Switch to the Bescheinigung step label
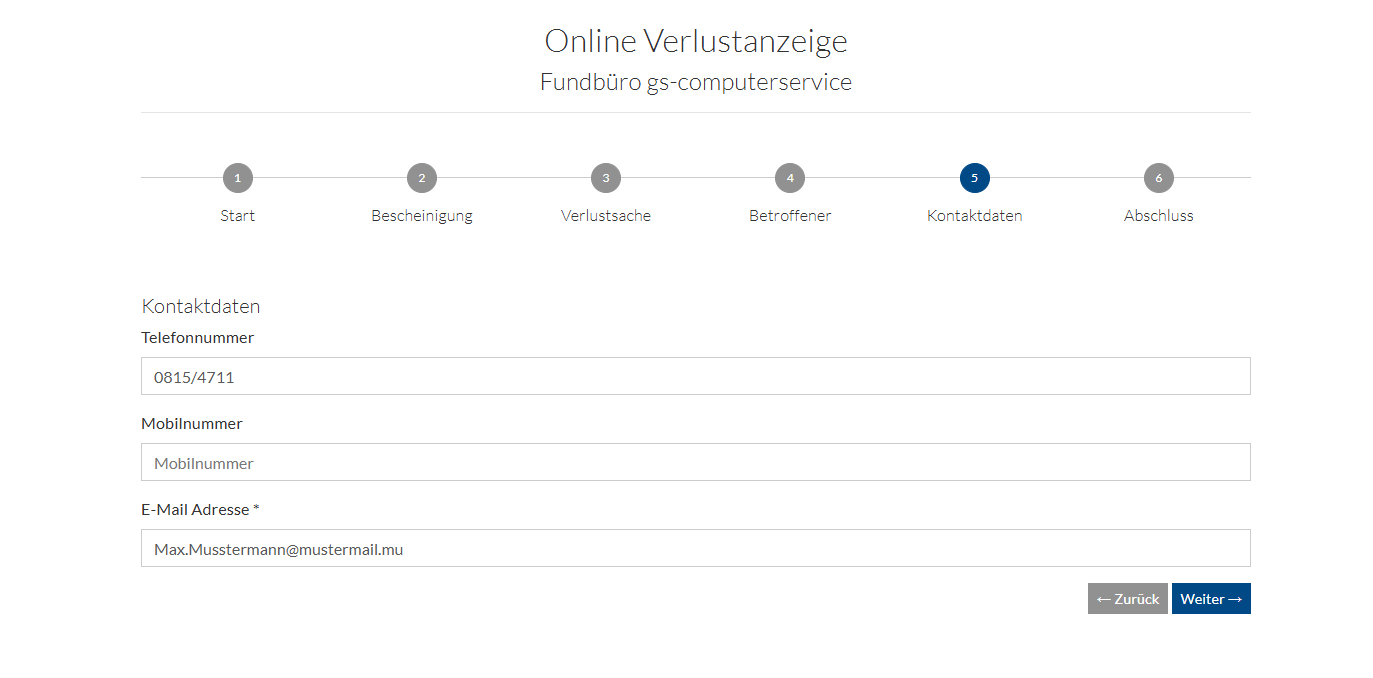The image size is (1373, 678). tap(422, 216)
